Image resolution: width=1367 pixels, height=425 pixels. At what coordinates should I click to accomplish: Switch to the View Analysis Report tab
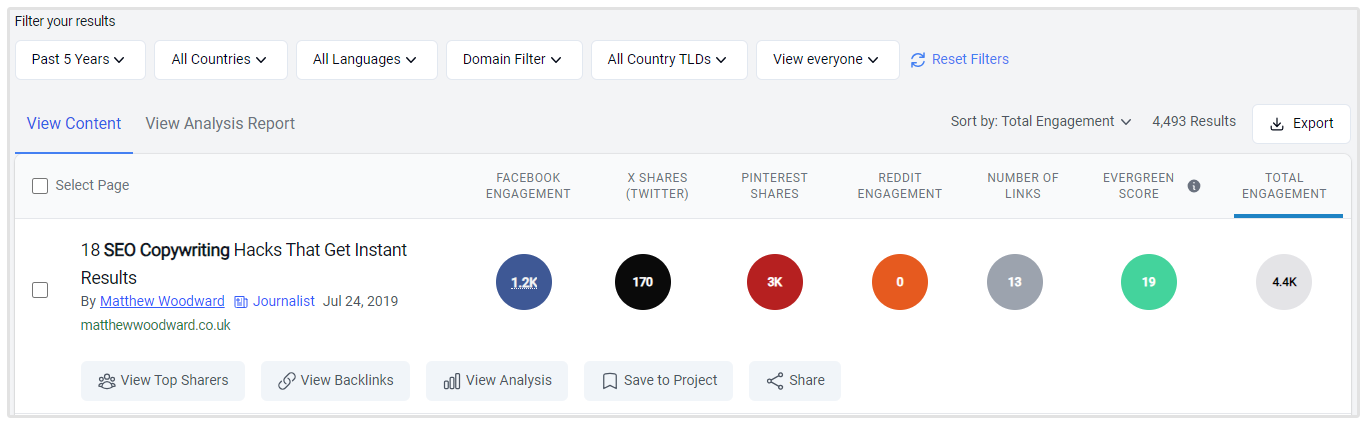220,124
